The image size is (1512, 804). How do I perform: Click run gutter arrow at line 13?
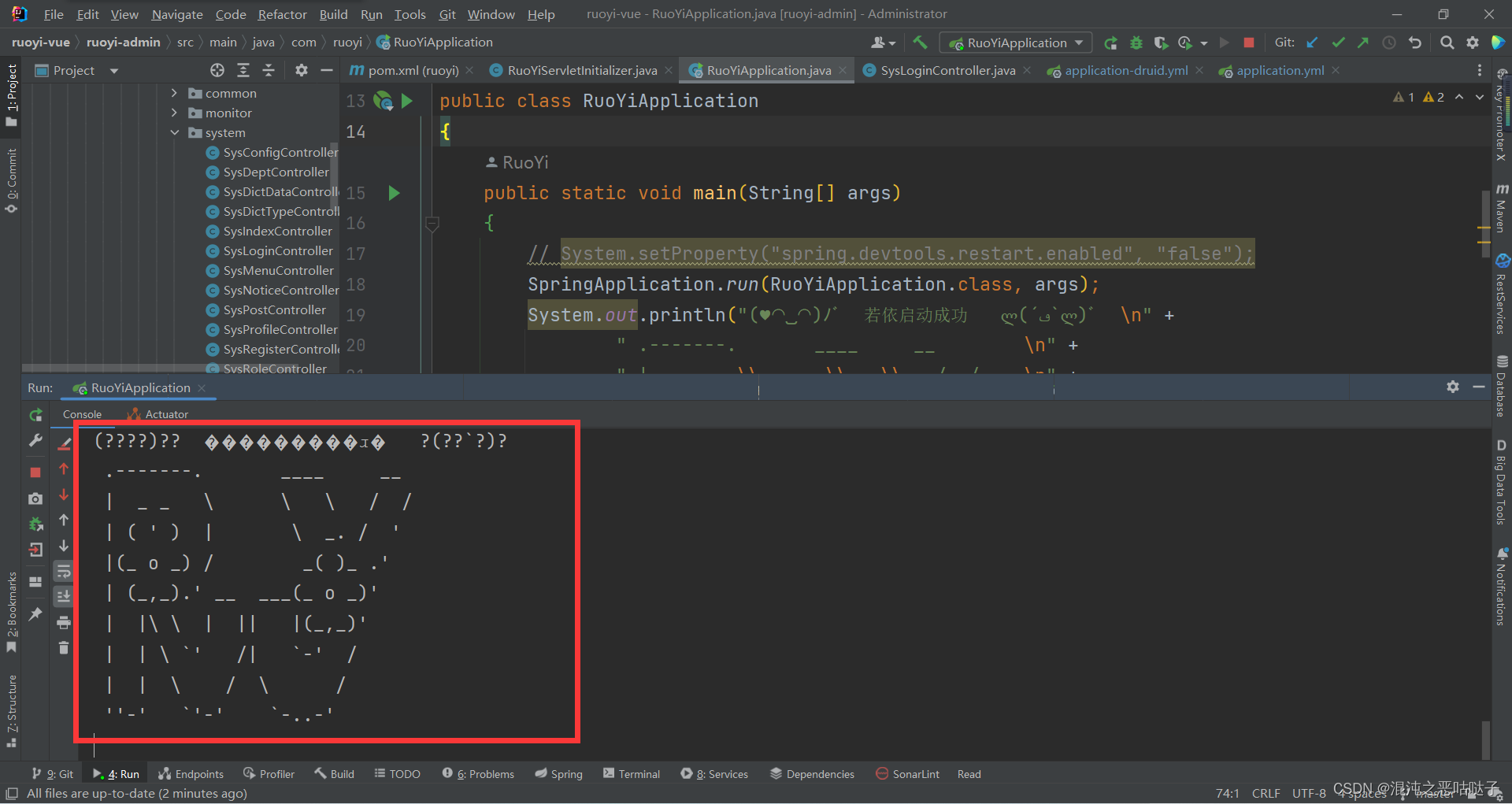tap(407, 101)
